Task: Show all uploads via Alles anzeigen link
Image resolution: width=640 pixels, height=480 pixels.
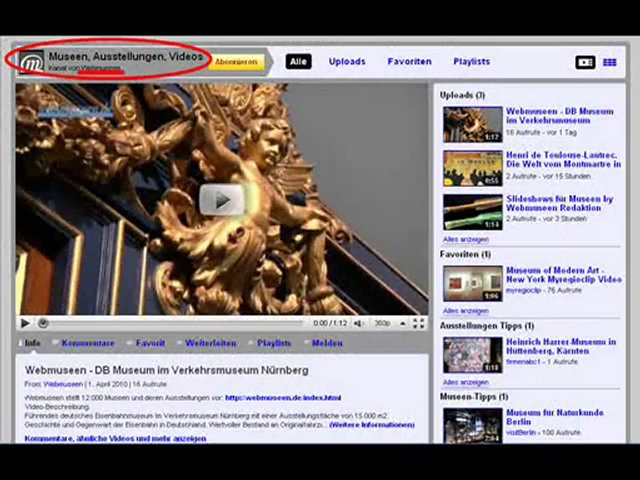Action: pyautogui.click(x=466, y=240)
